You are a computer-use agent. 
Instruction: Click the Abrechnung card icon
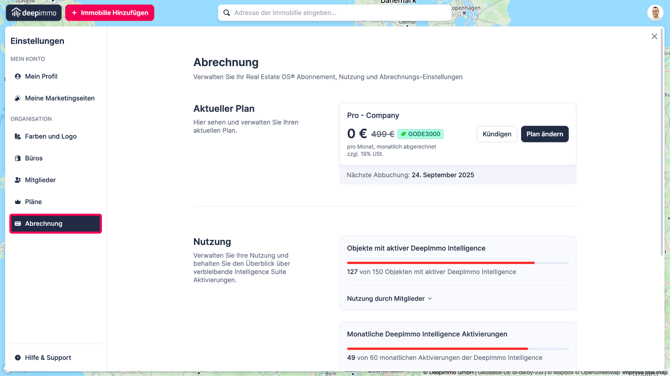tap(18, 223)
